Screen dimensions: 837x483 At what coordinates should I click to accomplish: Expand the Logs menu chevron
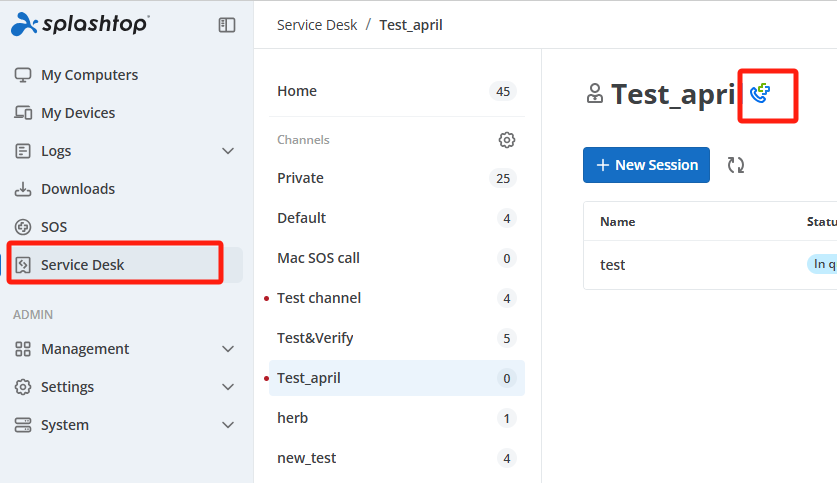pyautogui.click(x=228, y=151)
